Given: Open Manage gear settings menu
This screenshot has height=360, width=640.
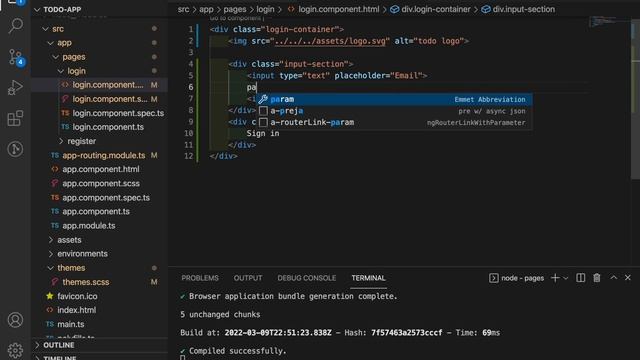Looking at the screenshot, I should (16, 350).
